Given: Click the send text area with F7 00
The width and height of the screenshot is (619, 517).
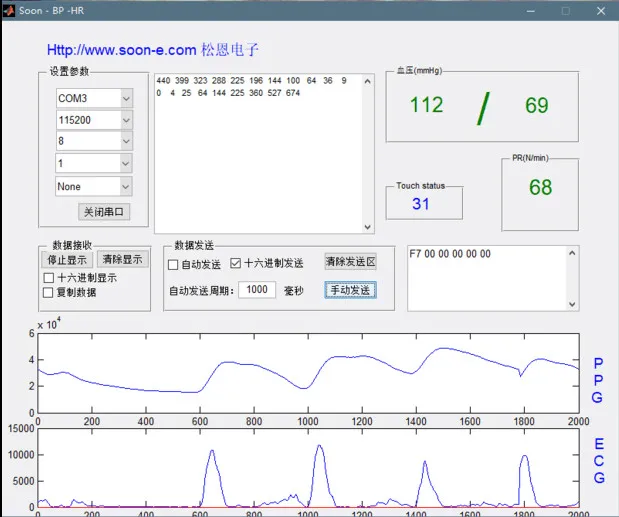Looking at the screenshot, I should pyautogui.click(x=487, y=278).
